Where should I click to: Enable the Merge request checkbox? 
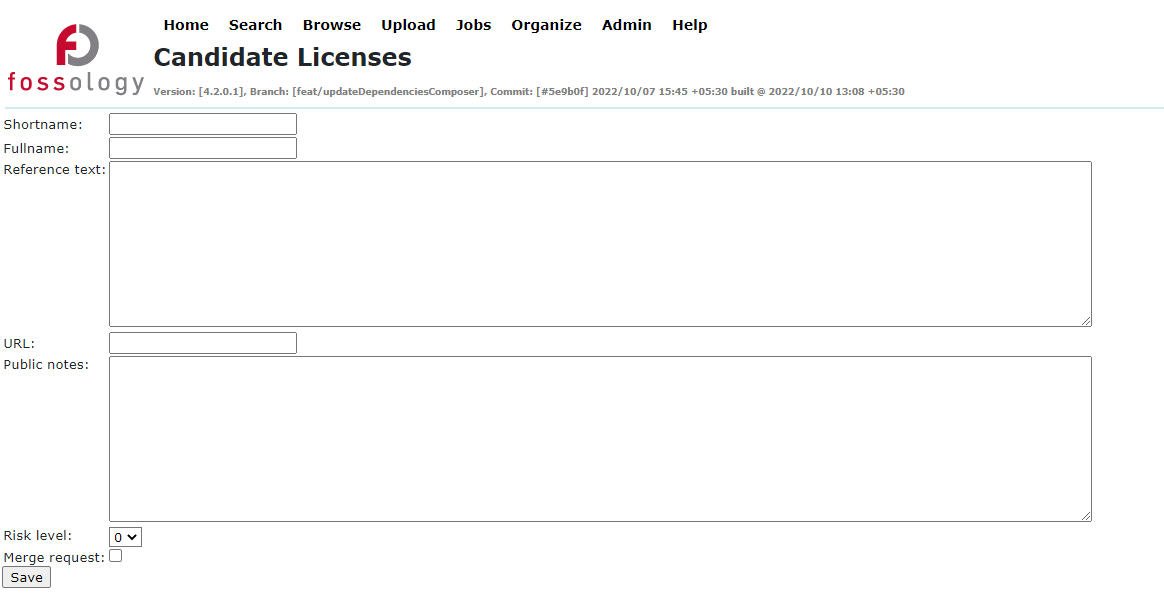[115, 555]
